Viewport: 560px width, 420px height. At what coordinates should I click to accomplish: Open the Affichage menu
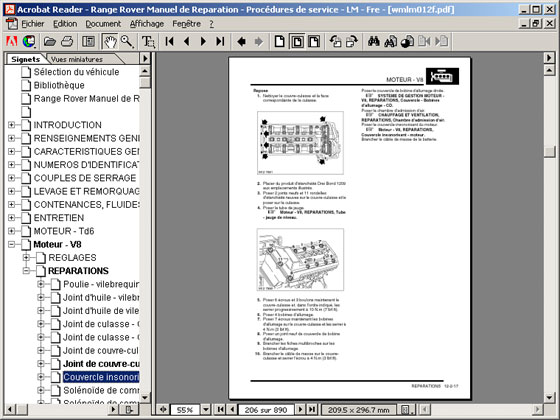[147, 24]
